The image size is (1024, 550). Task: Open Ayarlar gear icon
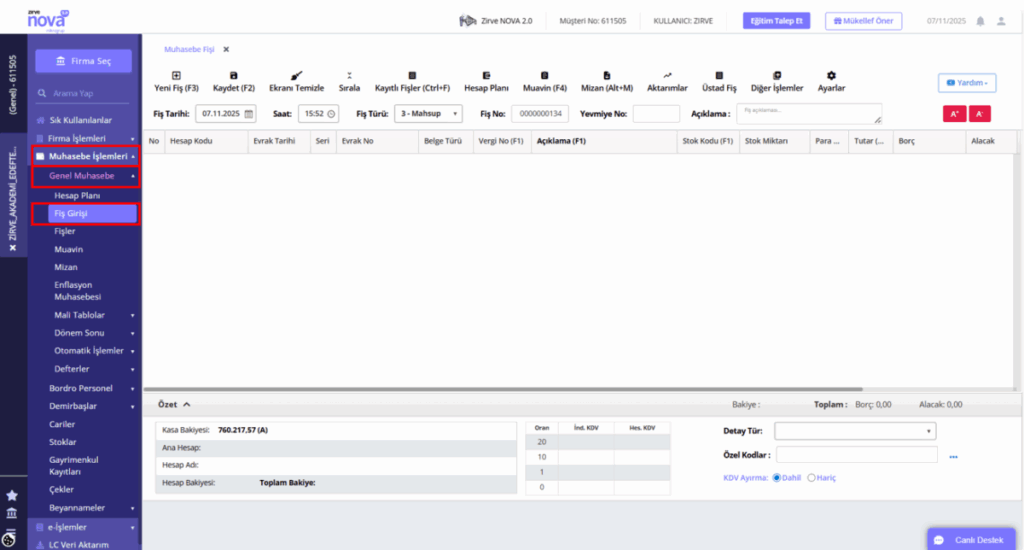(x=831, y=76)
